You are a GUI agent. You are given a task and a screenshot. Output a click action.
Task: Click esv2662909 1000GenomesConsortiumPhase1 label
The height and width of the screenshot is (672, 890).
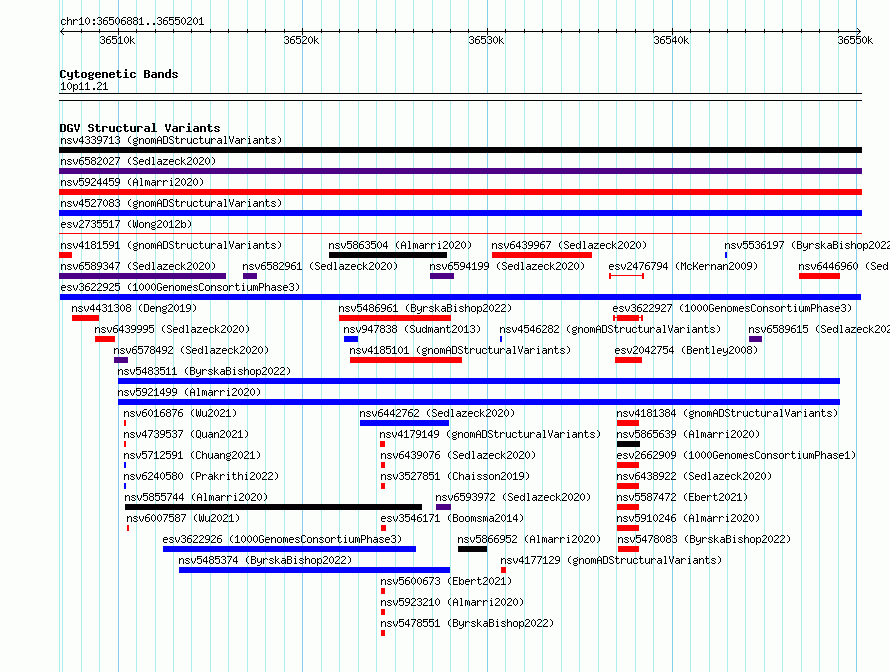736,455
